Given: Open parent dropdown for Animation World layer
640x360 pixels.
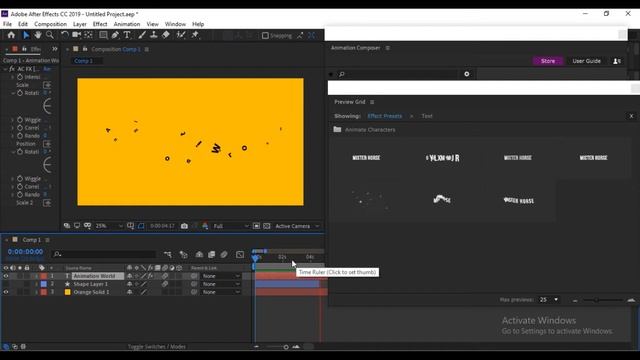Looking at the screenshot, I should tap(221, 276).
